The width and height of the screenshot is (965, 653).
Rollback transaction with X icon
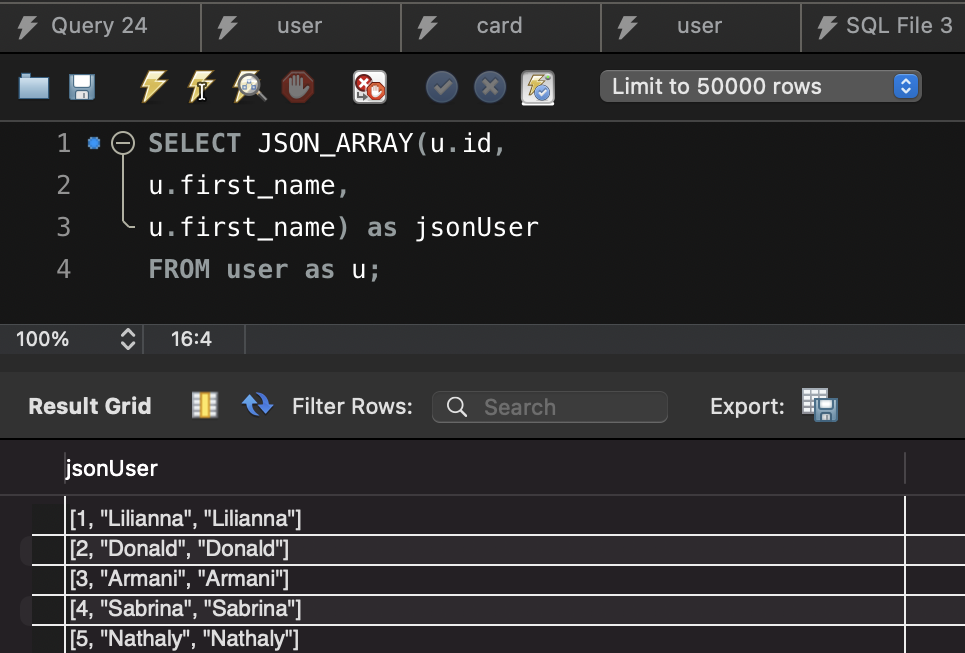490,87
